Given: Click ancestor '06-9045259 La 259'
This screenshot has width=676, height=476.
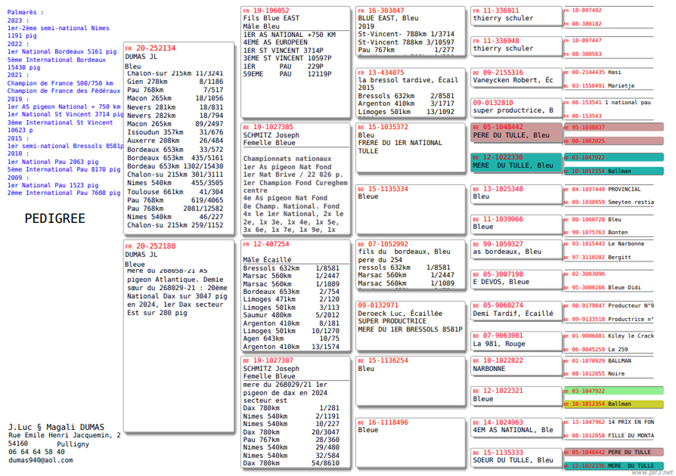Looking at the screenshot, I should click(x=596, y=349).
